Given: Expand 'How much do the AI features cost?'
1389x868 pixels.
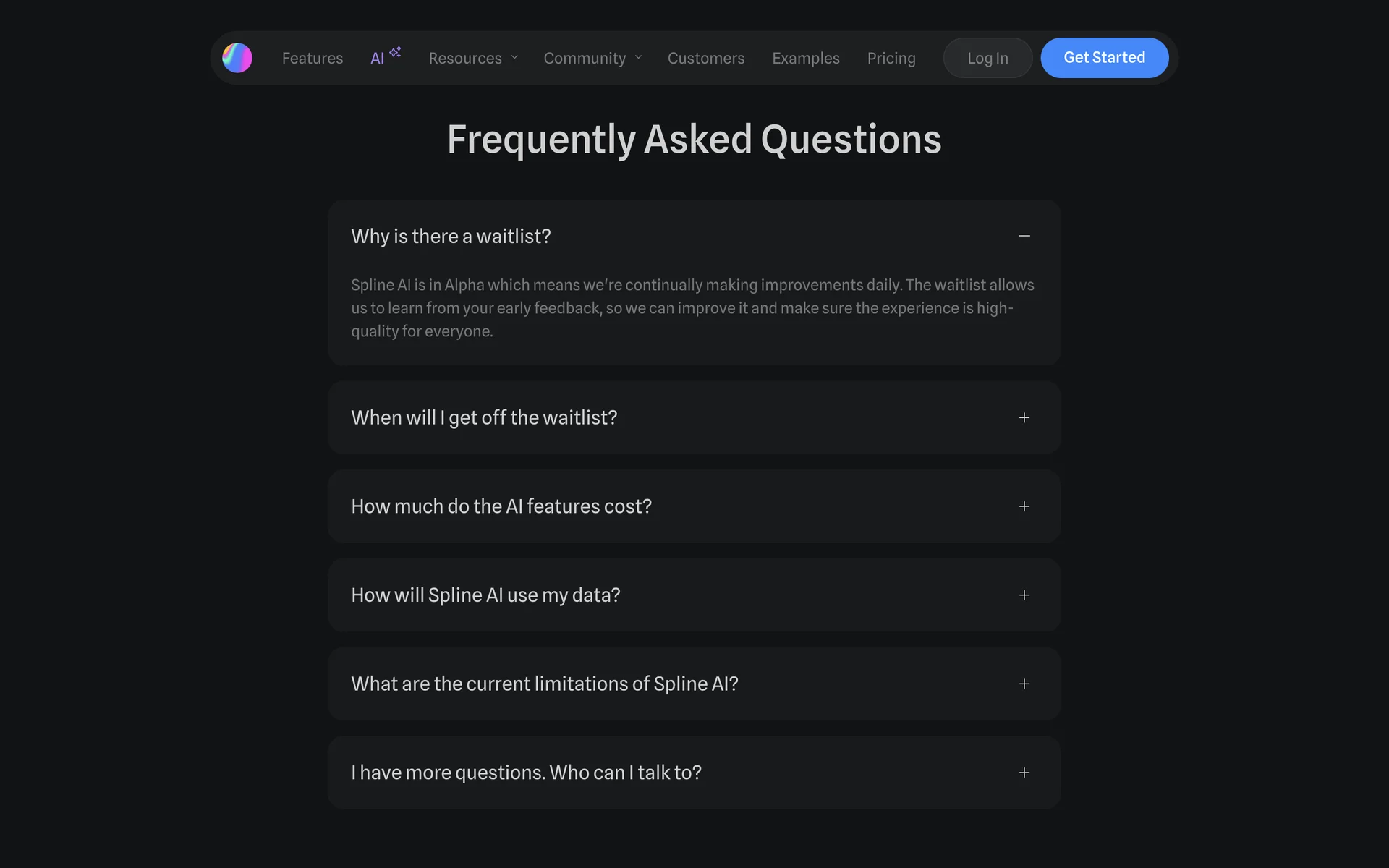Looking at the screenshot, I should tap(501, 506).
